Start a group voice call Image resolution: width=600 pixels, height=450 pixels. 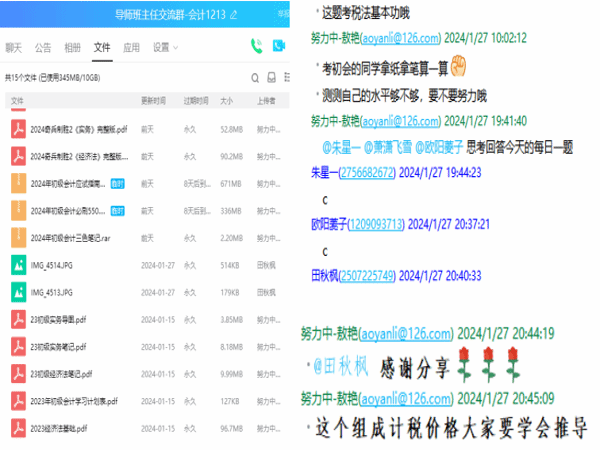(255, 46)
